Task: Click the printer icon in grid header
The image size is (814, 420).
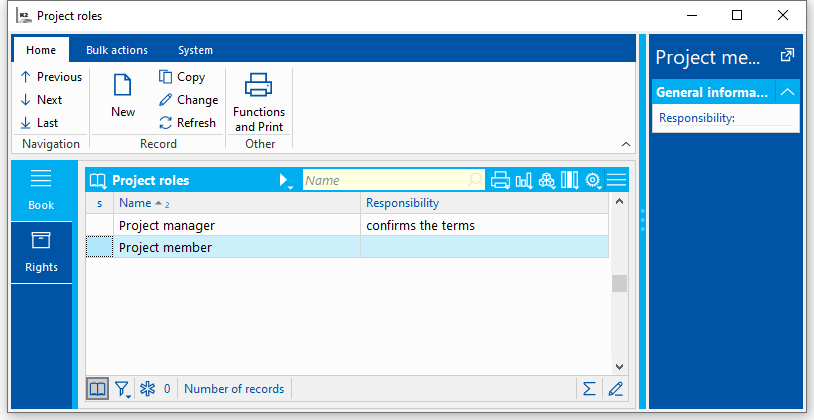Action: click(x=500, y=181)
